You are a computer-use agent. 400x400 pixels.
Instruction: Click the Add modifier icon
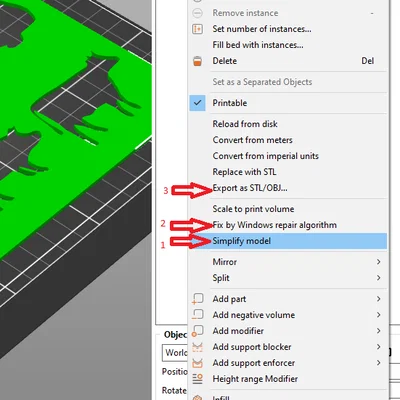pos(197,331)
